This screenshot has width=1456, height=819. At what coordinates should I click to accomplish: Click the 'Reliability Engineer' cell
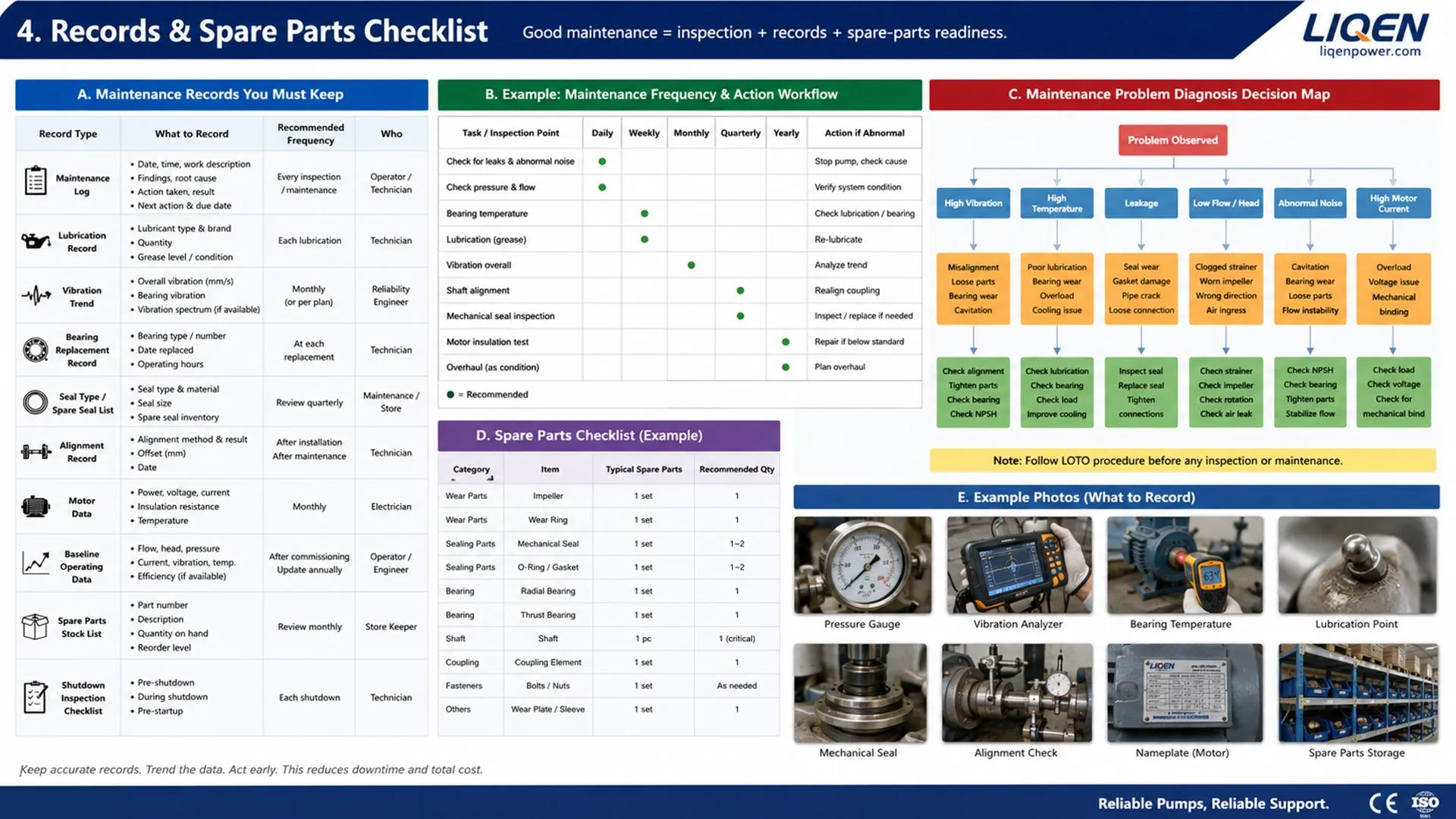click(x=391, y=295)
